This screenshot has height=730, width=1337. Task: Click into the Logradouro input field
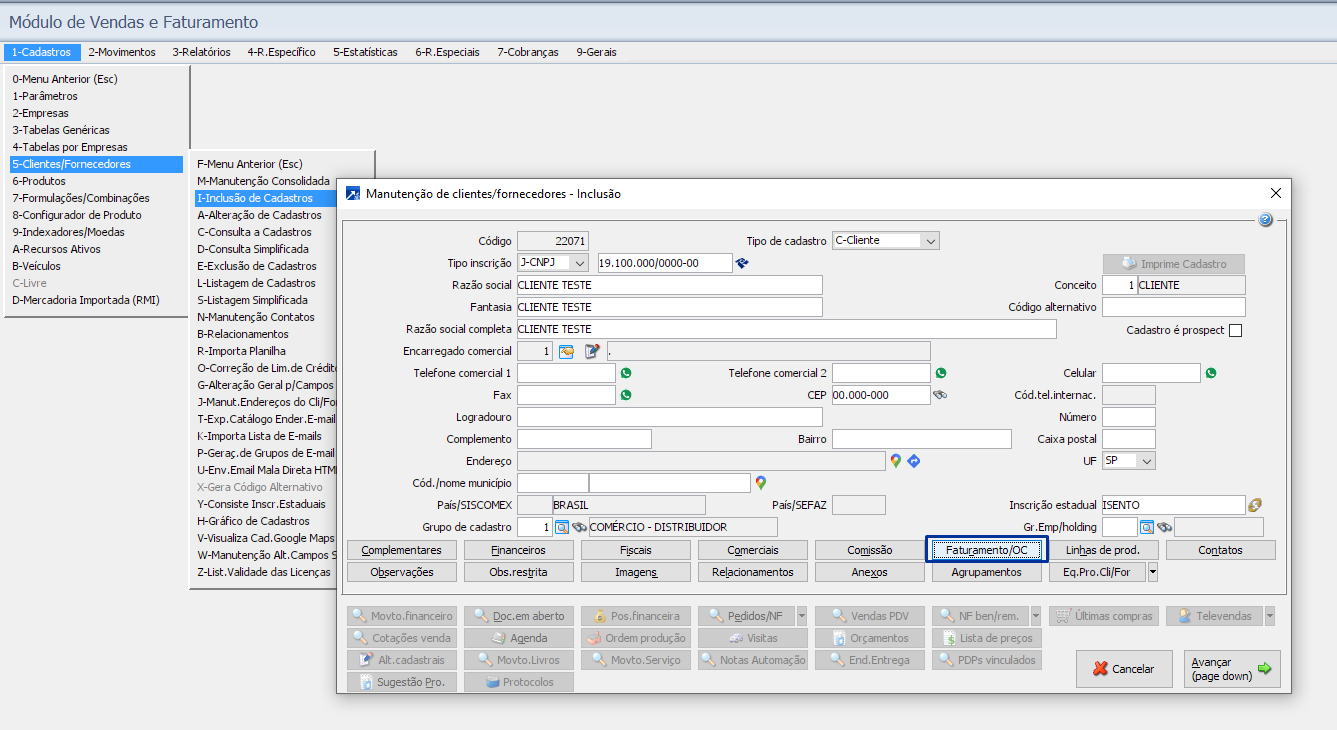[669, 417]
